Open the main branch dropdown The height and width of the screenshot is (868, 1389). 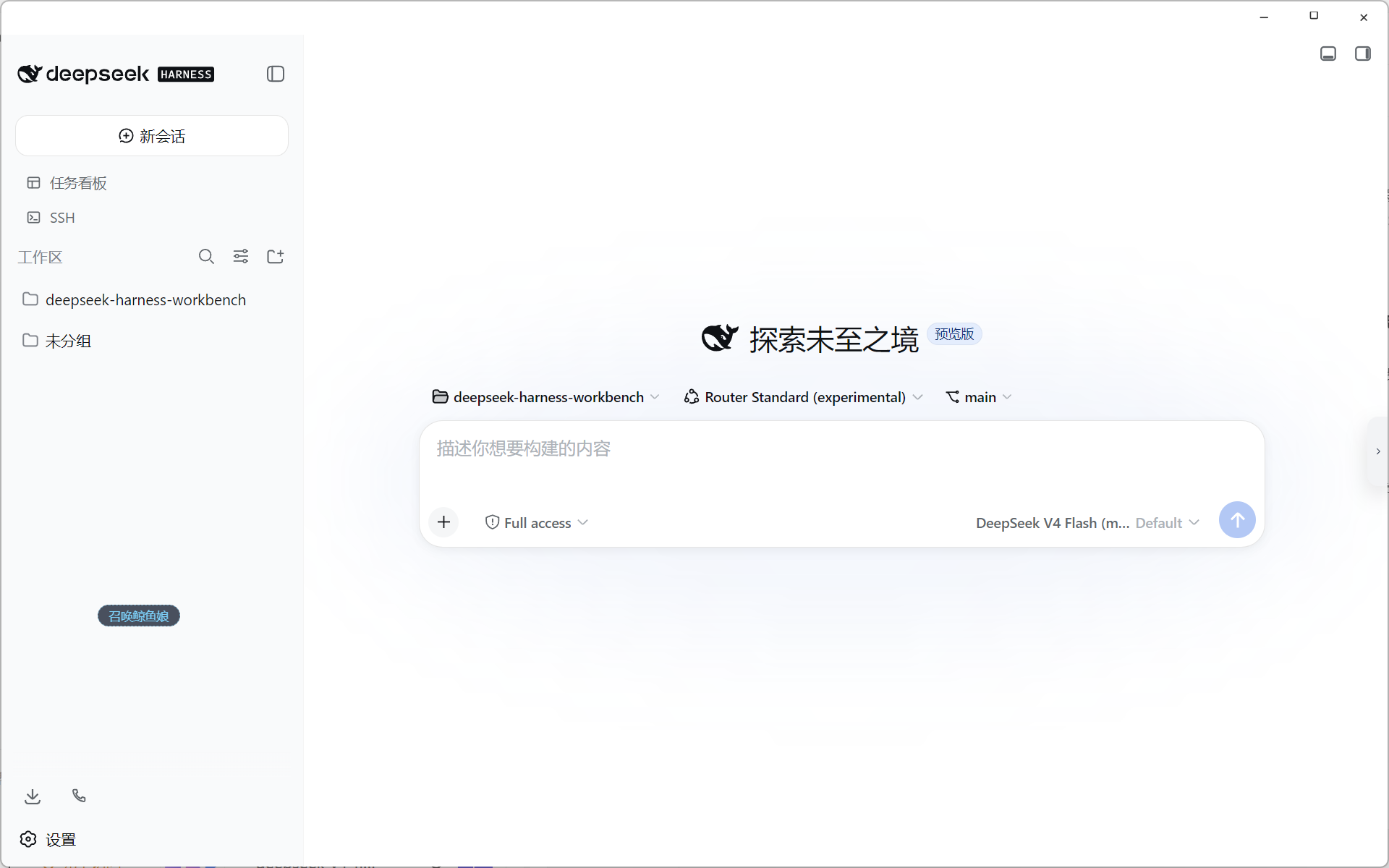pyautogui.click(x=979, y=397)
